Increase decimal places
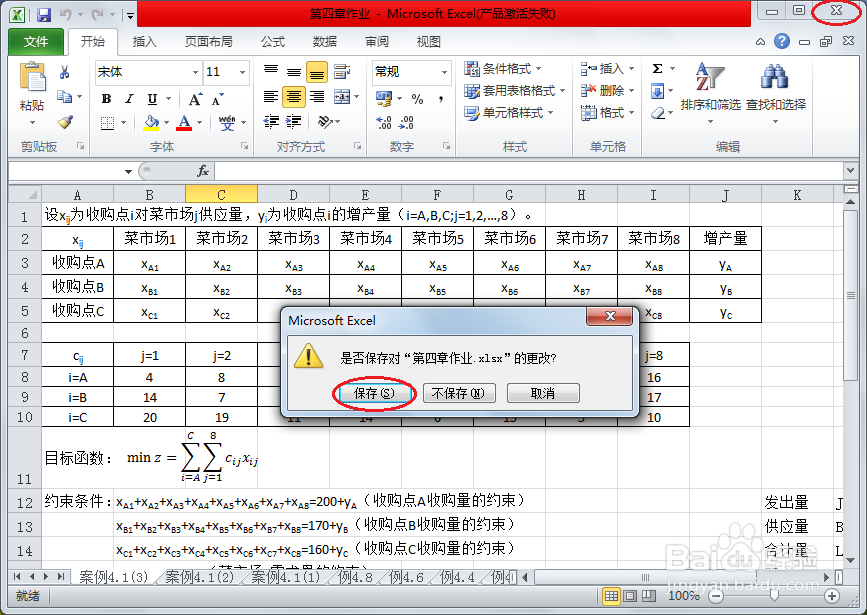 (x=384, y=122)
